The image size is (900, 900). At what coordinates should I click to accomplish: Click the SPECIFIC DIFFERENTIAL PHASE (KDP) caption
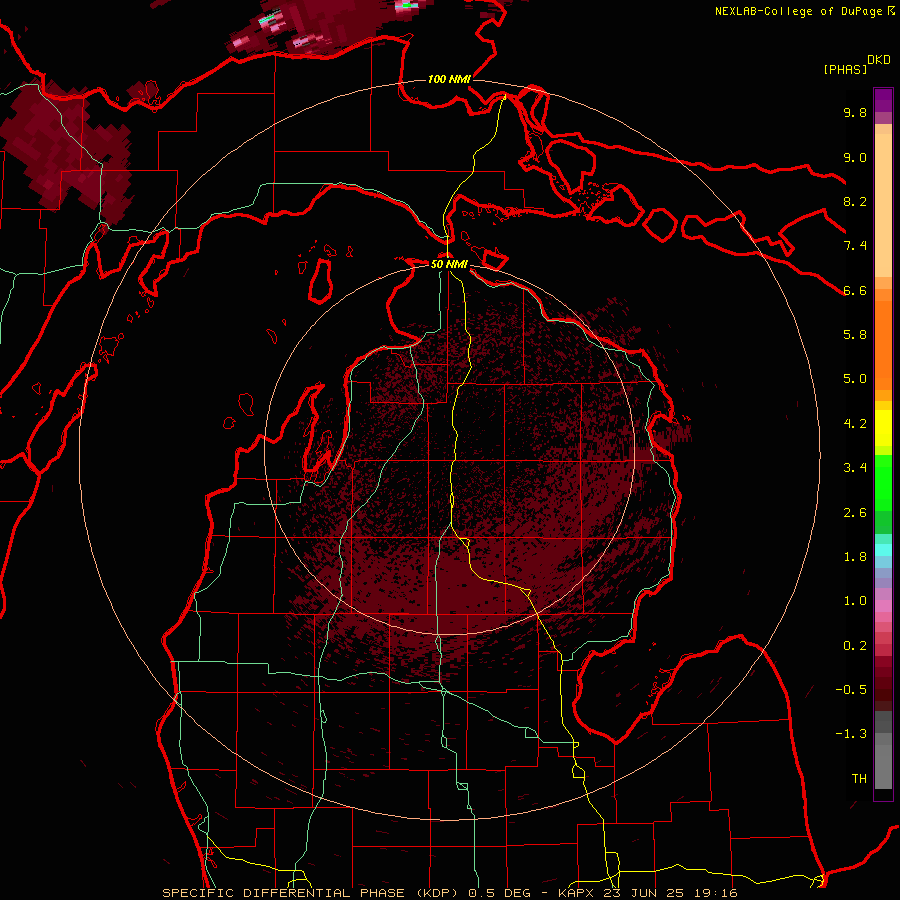tap(313, 893)
